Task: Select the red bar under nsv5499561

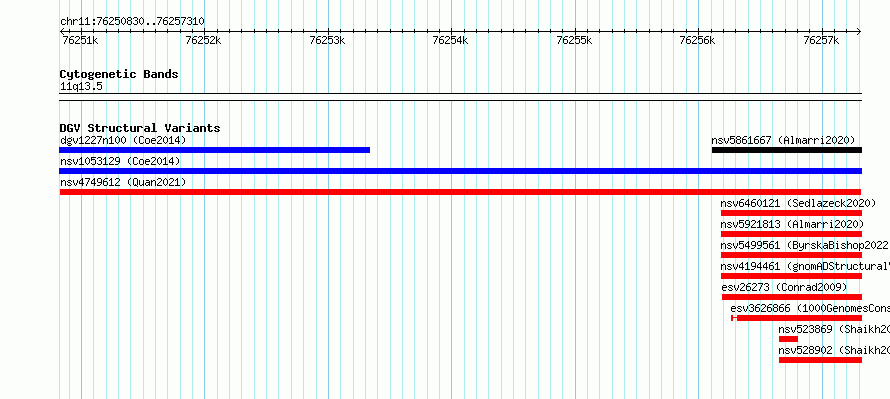Action: (x=791, y=255)
